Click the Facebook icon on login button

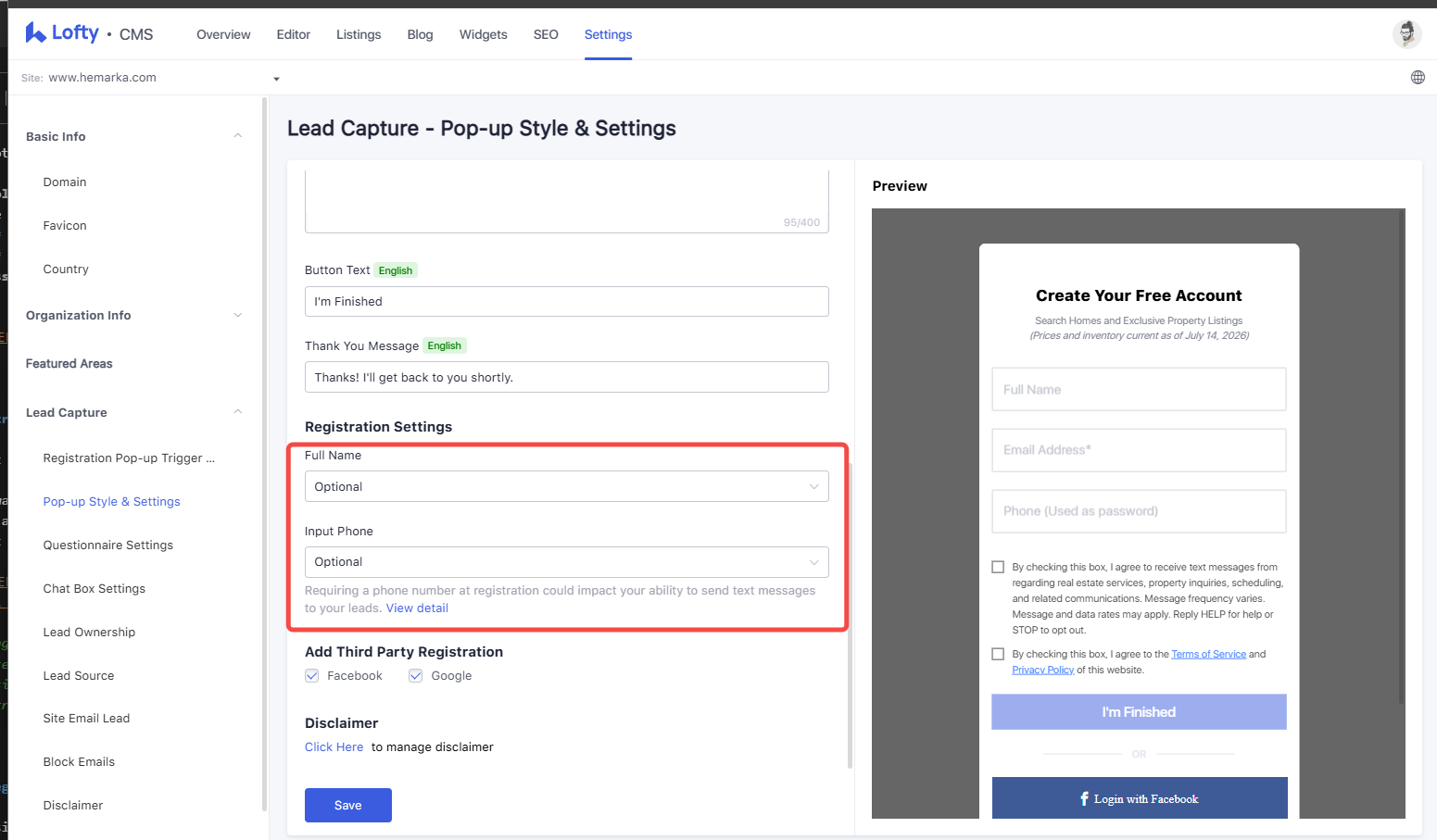coord(1084,798)
